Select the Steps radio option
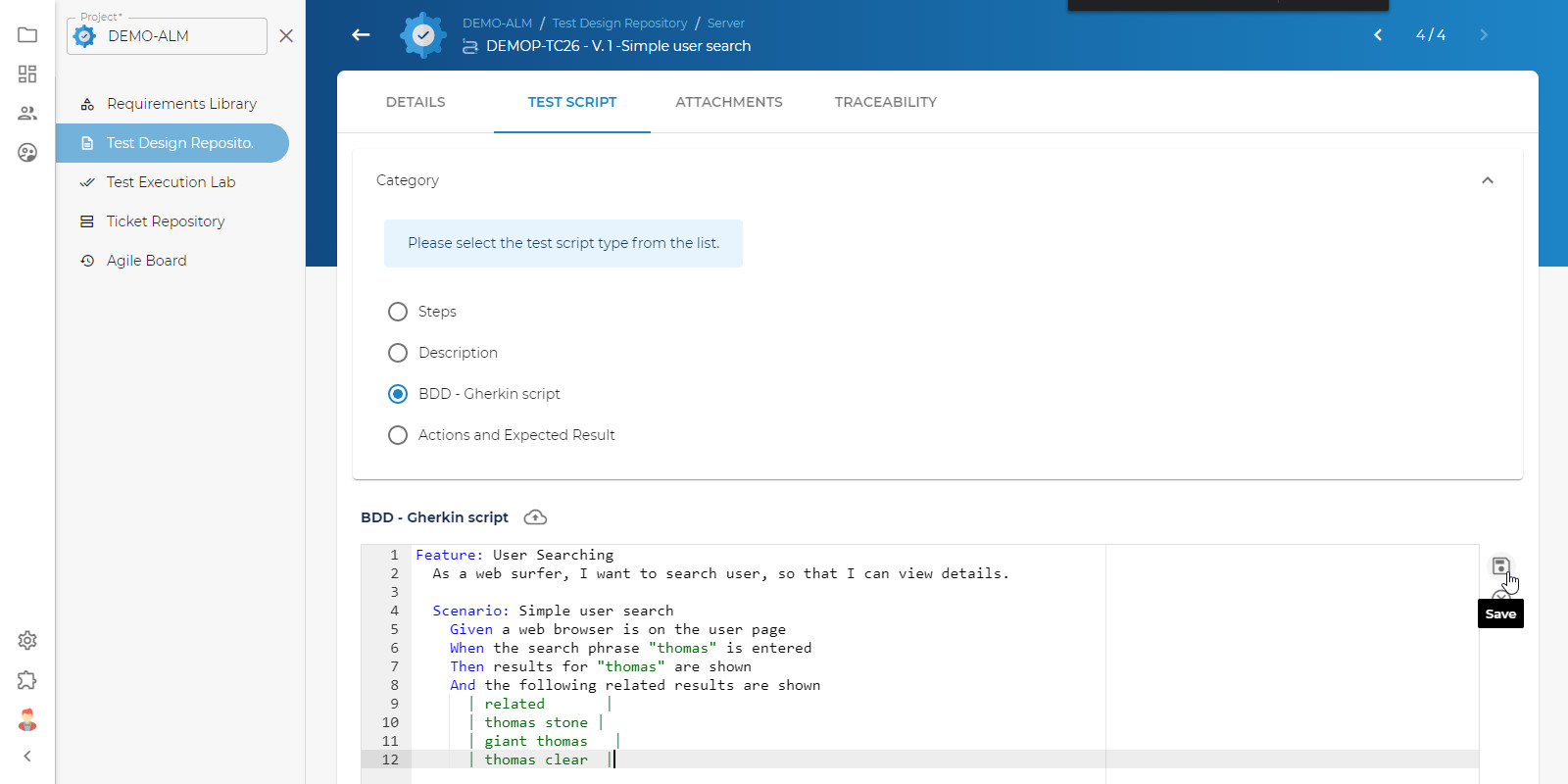This screenshot has height=784, width=1568. click(398, 312)
